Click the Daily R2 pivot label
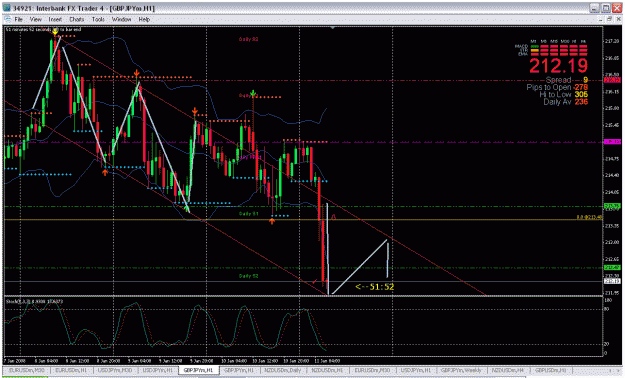Screen dimensions: 625x378 [248, 39]
